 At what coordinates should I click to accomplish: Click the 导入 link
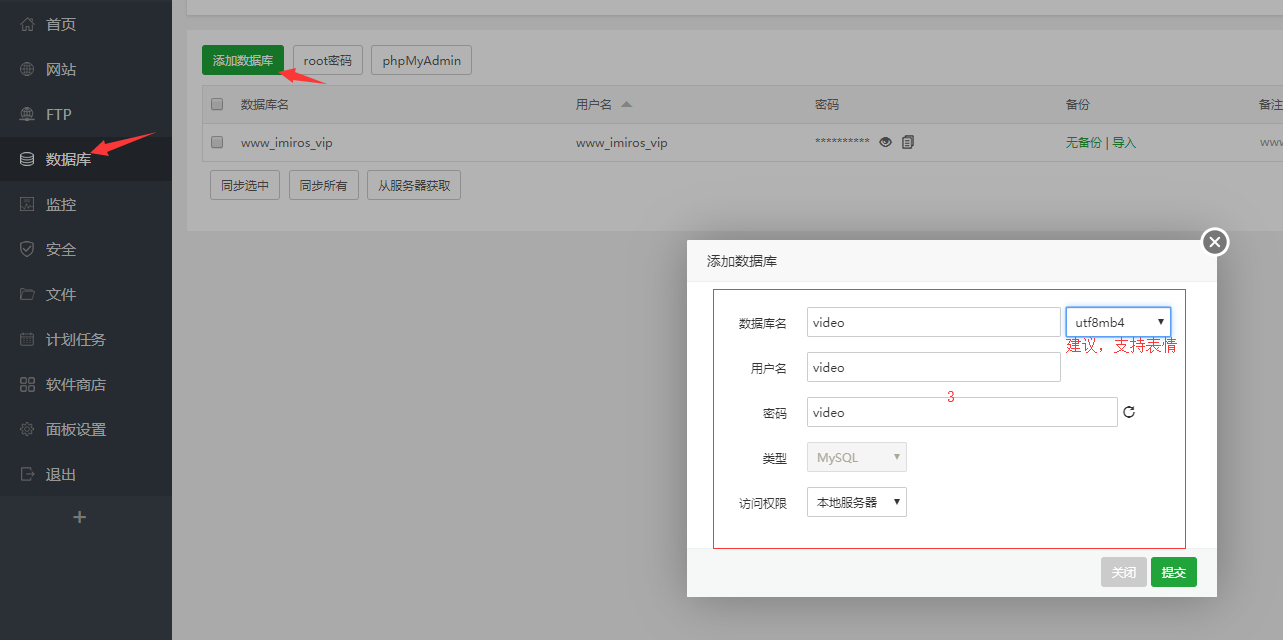(1124, 142)
